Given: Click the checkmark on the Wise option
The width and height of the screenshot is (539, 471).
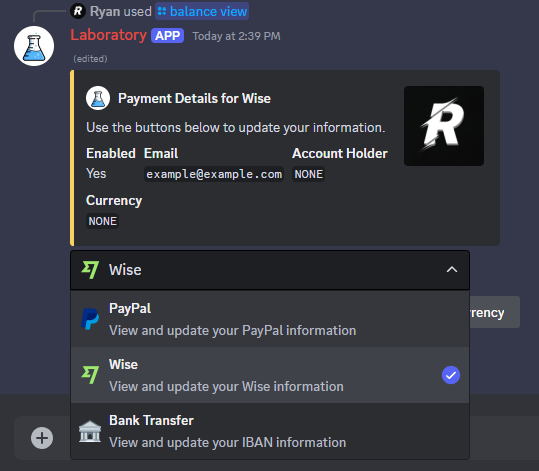Looking at the screenshot, I should pos(451,375).
